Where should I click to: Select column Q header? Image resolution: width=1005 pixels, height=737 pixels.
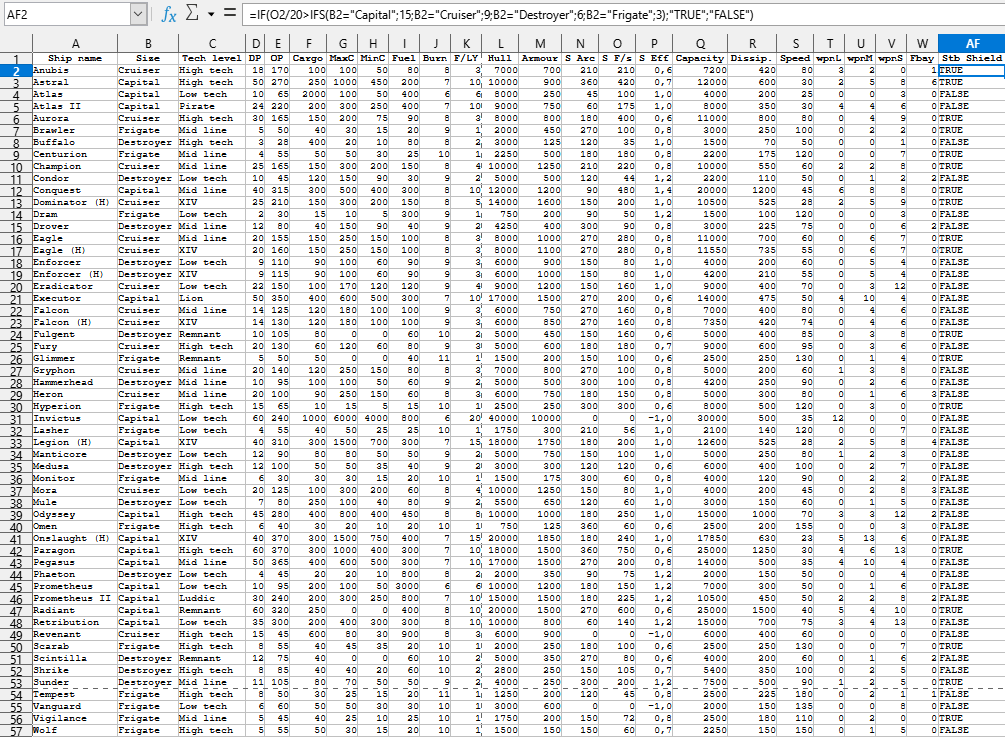tap(701, 44)
